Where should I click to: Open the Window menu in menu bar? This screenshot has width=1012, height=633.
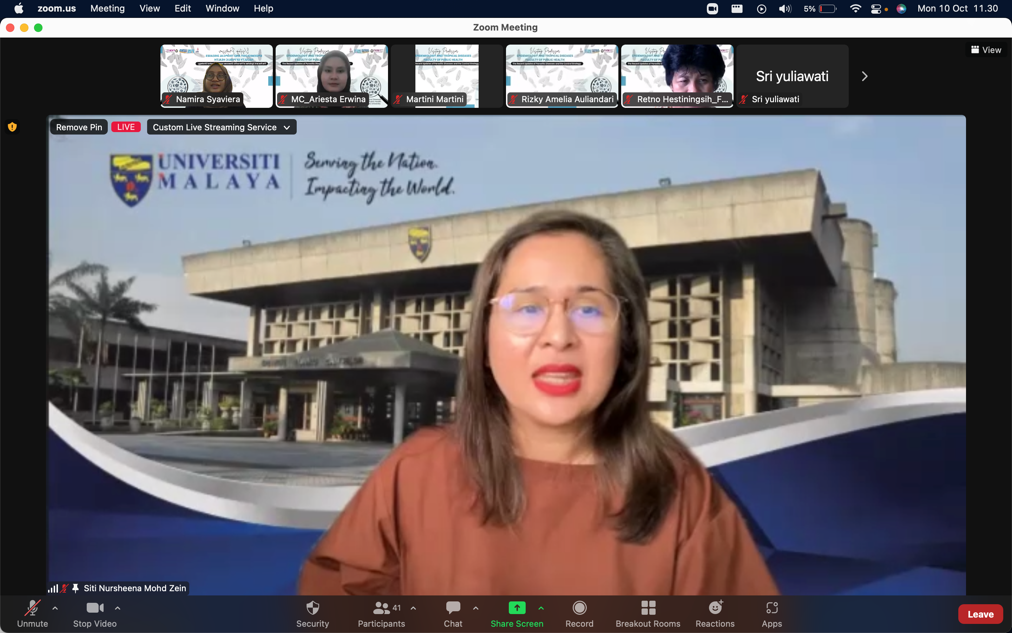222,8
